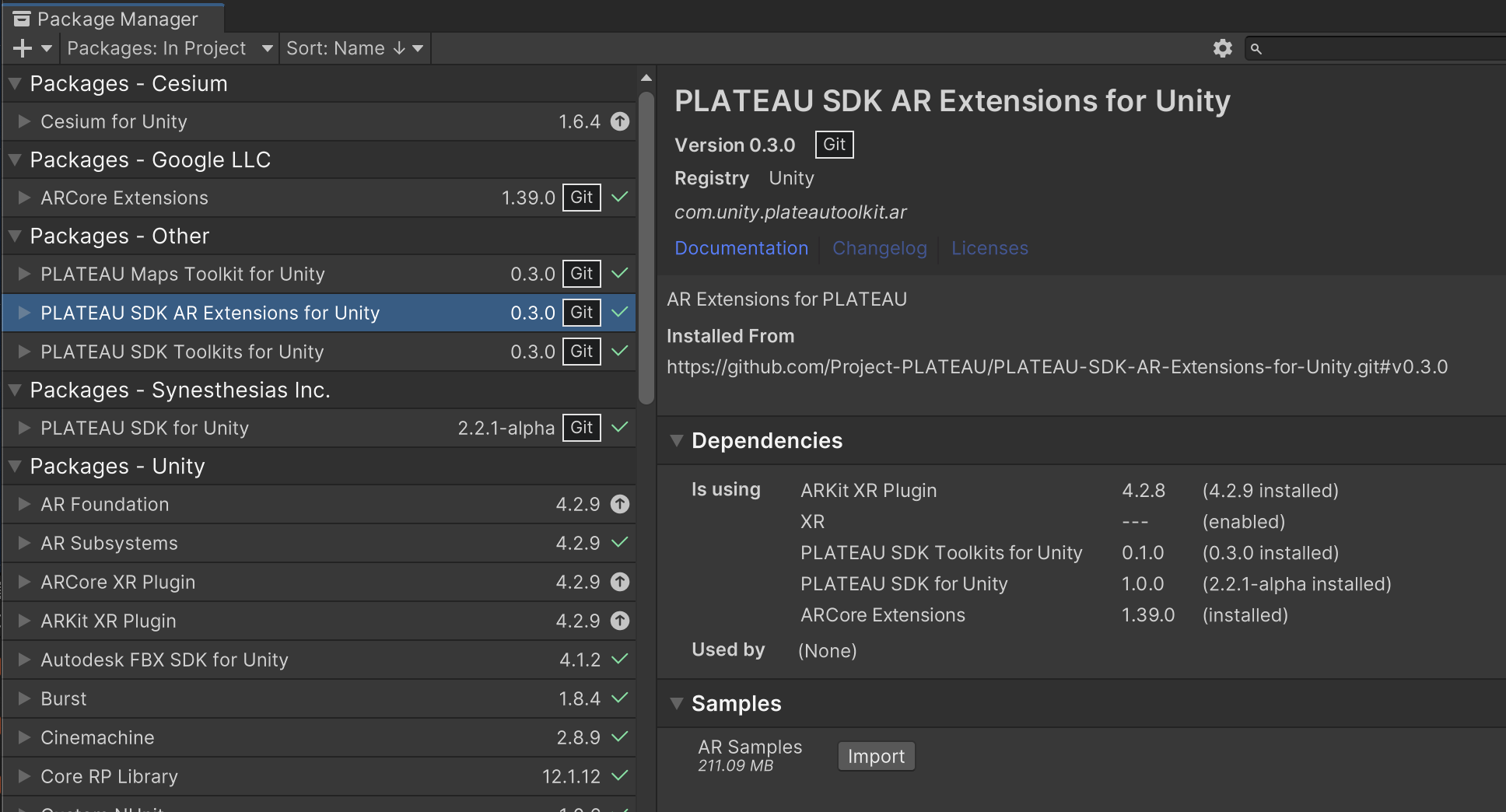Focus the package search field

pyautogui.click(x=1375, y=48)
